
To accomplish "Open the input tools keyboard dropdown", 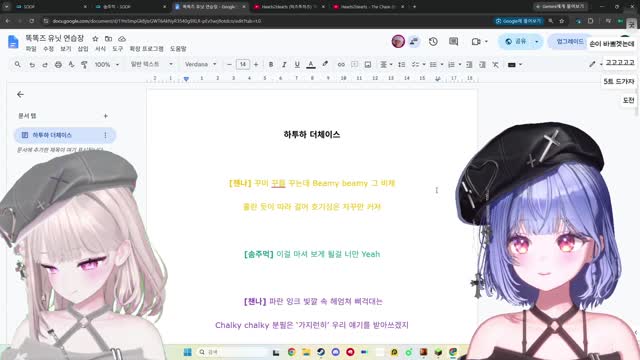I will 514,64.
